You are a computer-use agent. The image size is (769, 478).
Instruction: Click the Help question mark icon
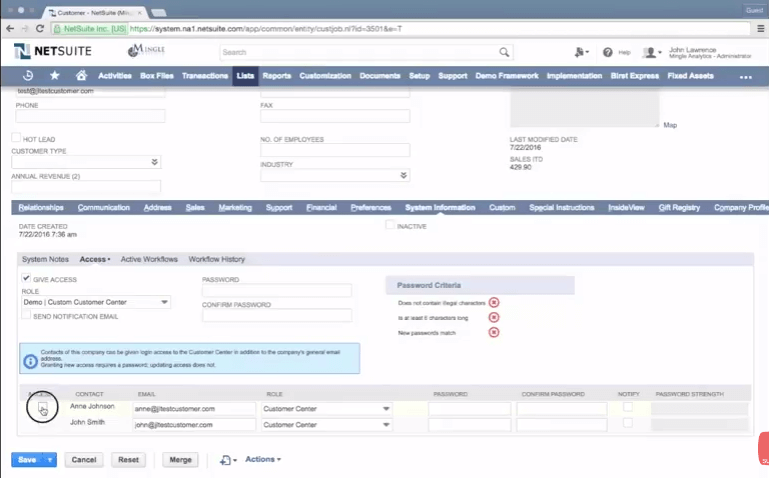click(x=607, y=52)
